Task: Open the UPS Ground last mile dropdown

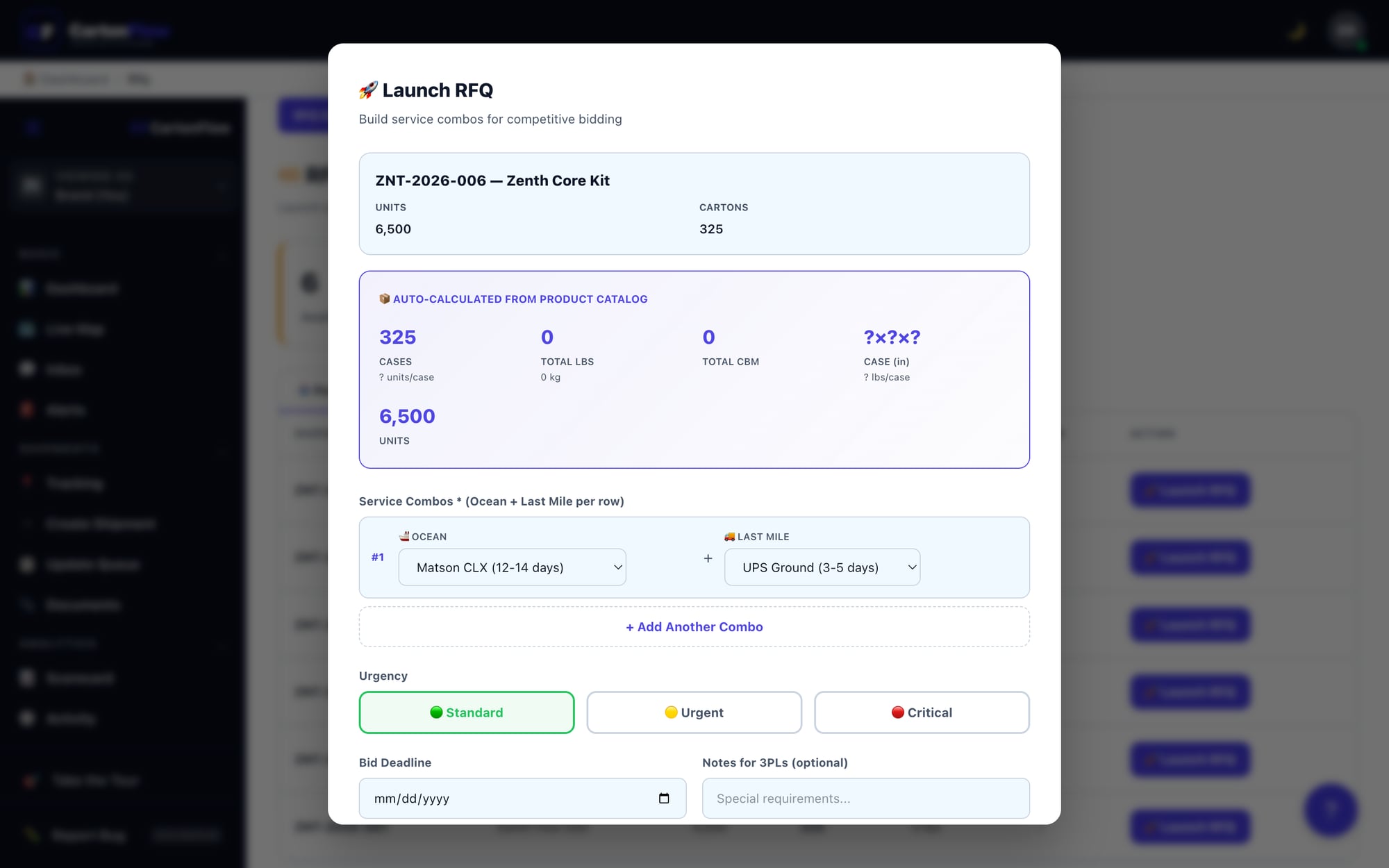Action: tap(822, 567)
